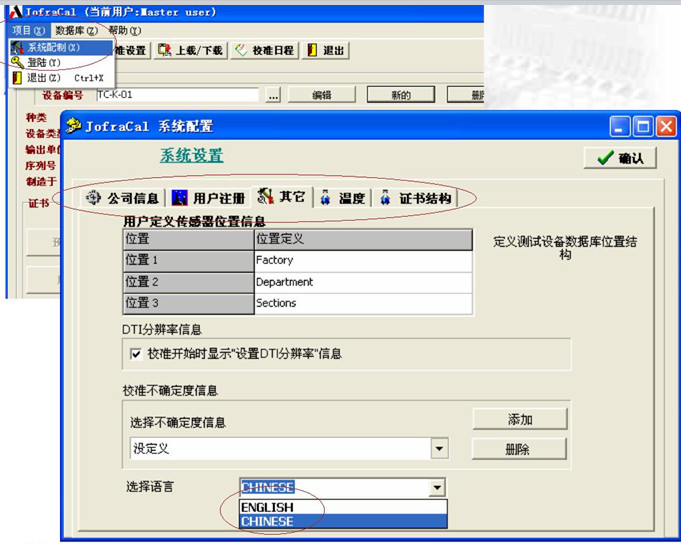Click the tools icon on 其它 tab
This screenshot has height=544, width=681.
265,197
